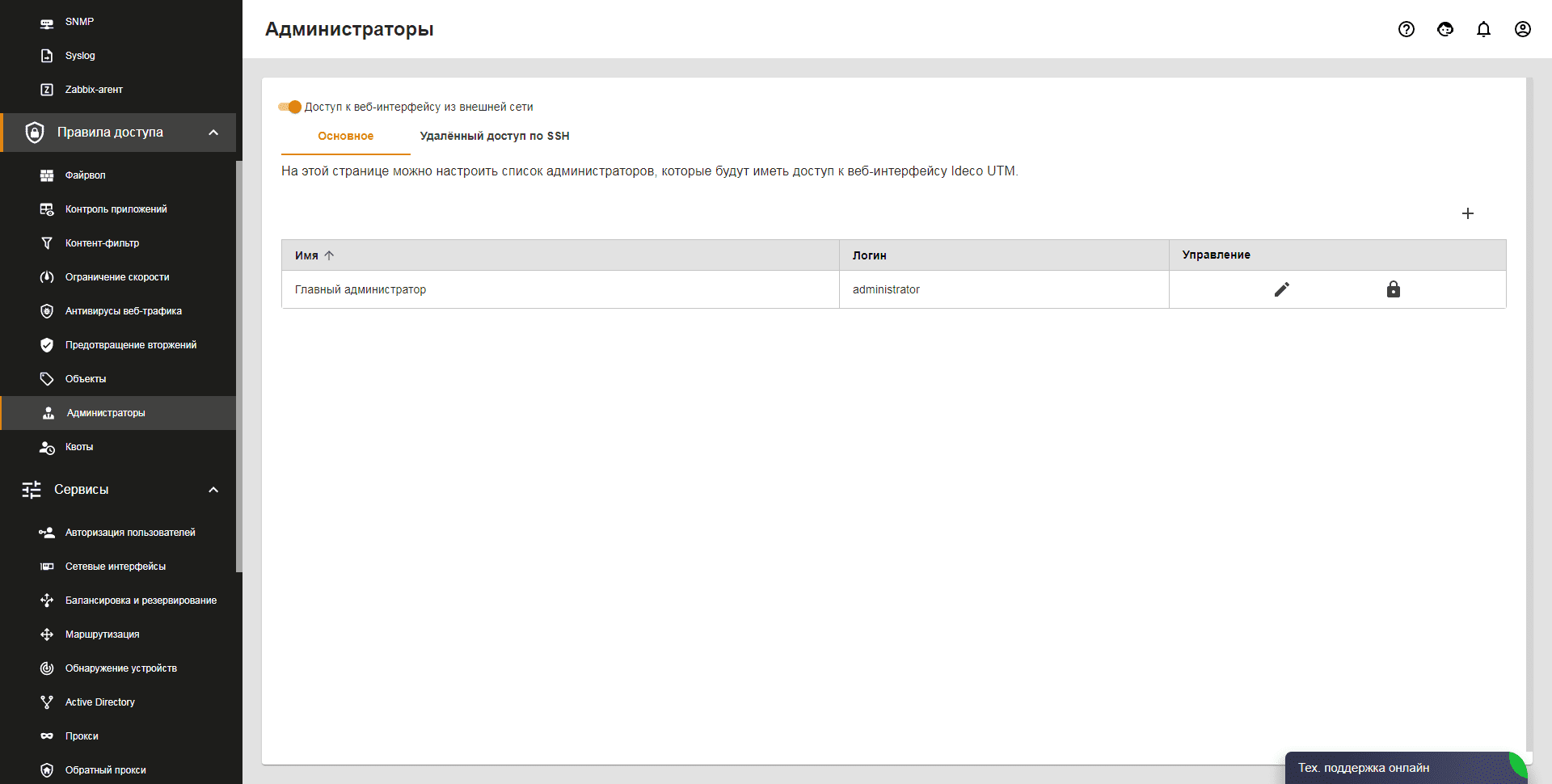Click the Ограничение скорости icon
The width and height of the screenshot is (1552, 784).
[47, 277]
